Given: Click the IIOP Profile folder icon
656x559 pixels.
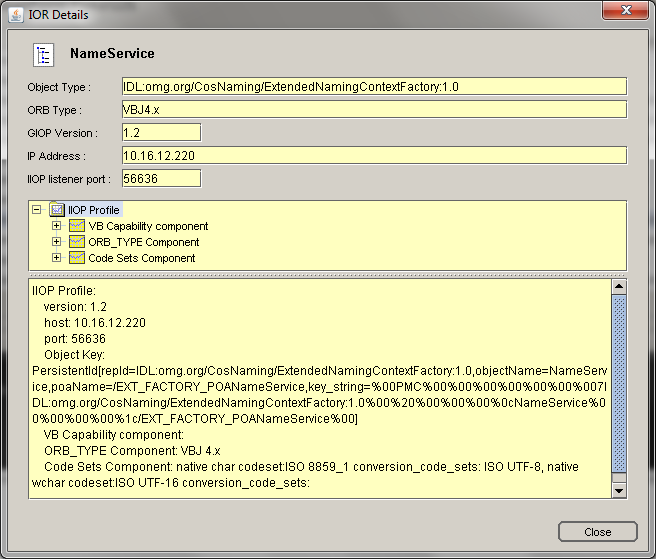Looking at the screenshot, I should point(56,209).
